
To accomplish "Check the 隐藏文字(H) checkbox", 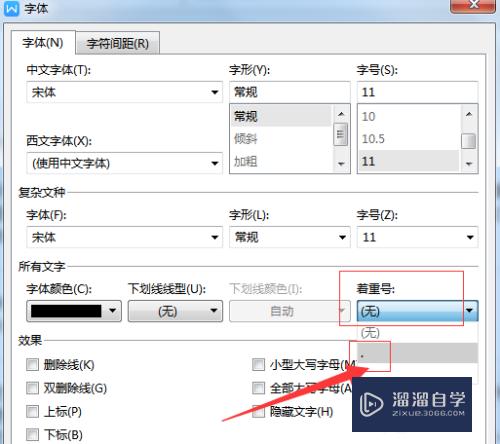I will 258,412.
